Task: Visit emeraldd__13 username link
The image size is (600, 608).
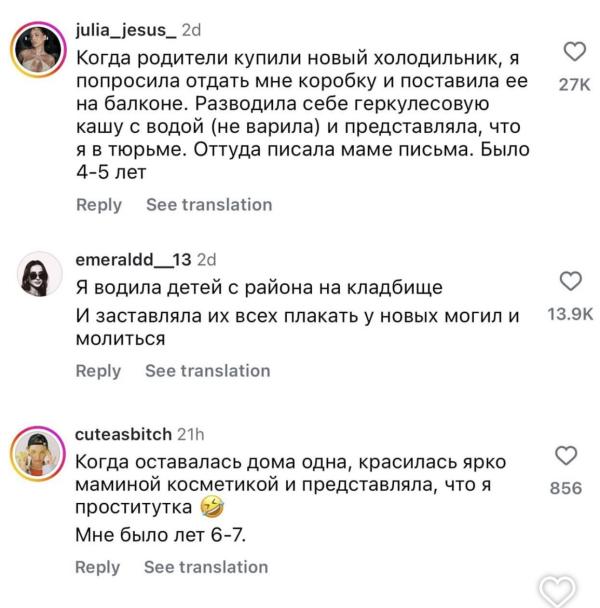Action: coord(133,259)
